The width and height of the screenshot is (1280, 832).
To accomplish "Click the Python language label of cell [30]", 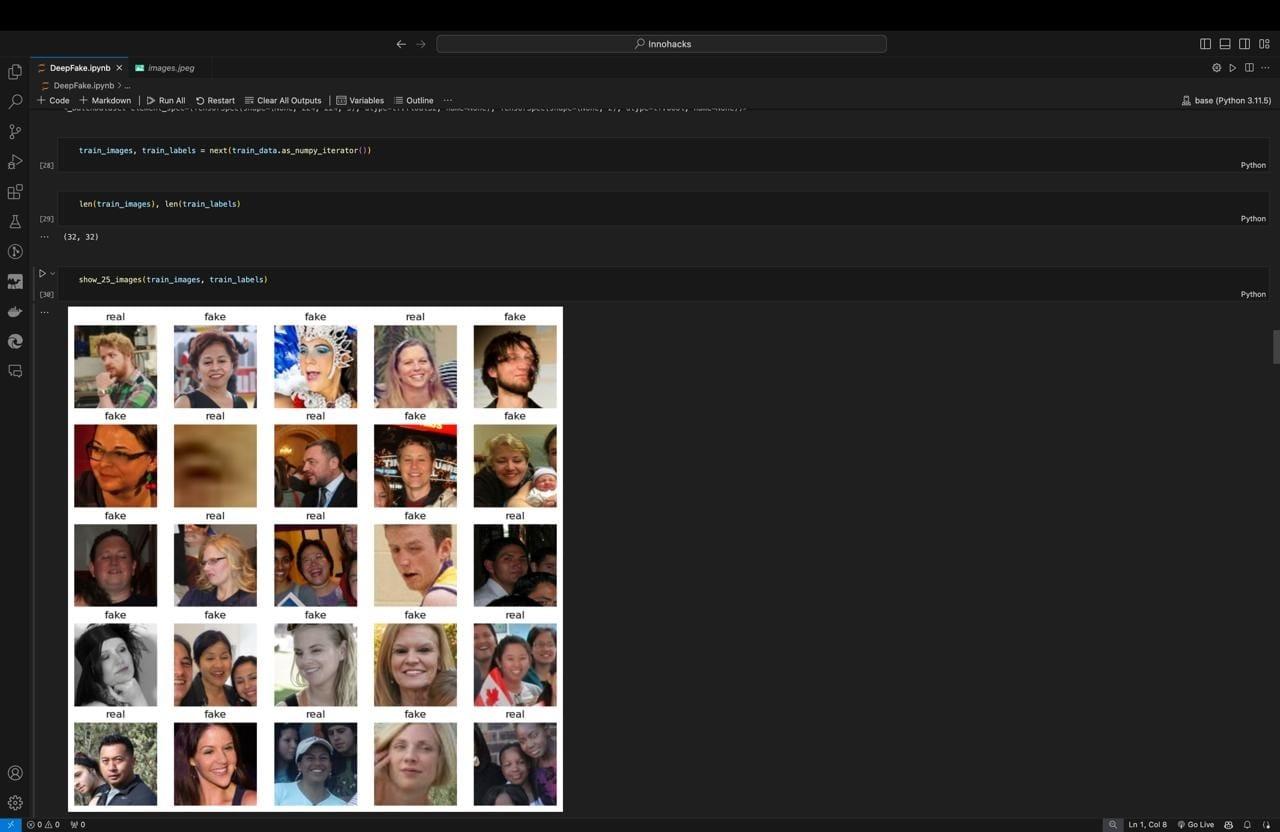I will pos(1253,294).
